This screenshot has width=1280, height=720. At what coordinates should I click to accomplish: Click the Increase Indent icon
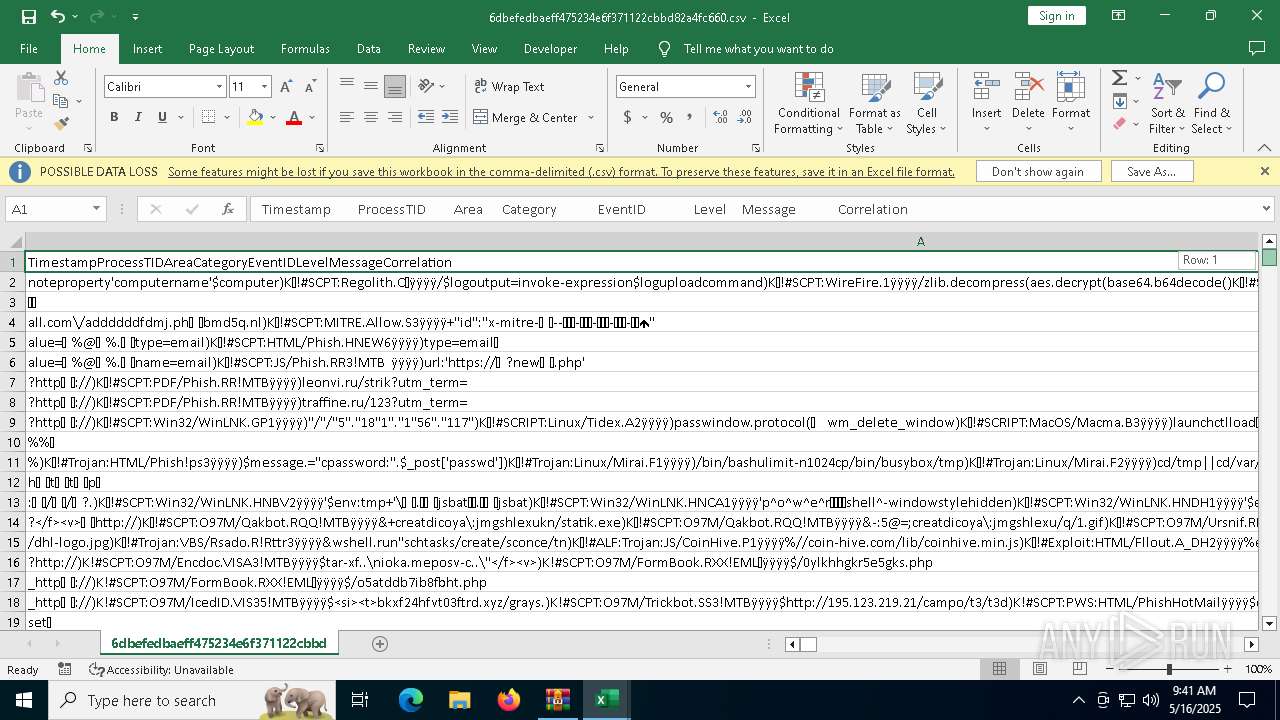point(450,117)
